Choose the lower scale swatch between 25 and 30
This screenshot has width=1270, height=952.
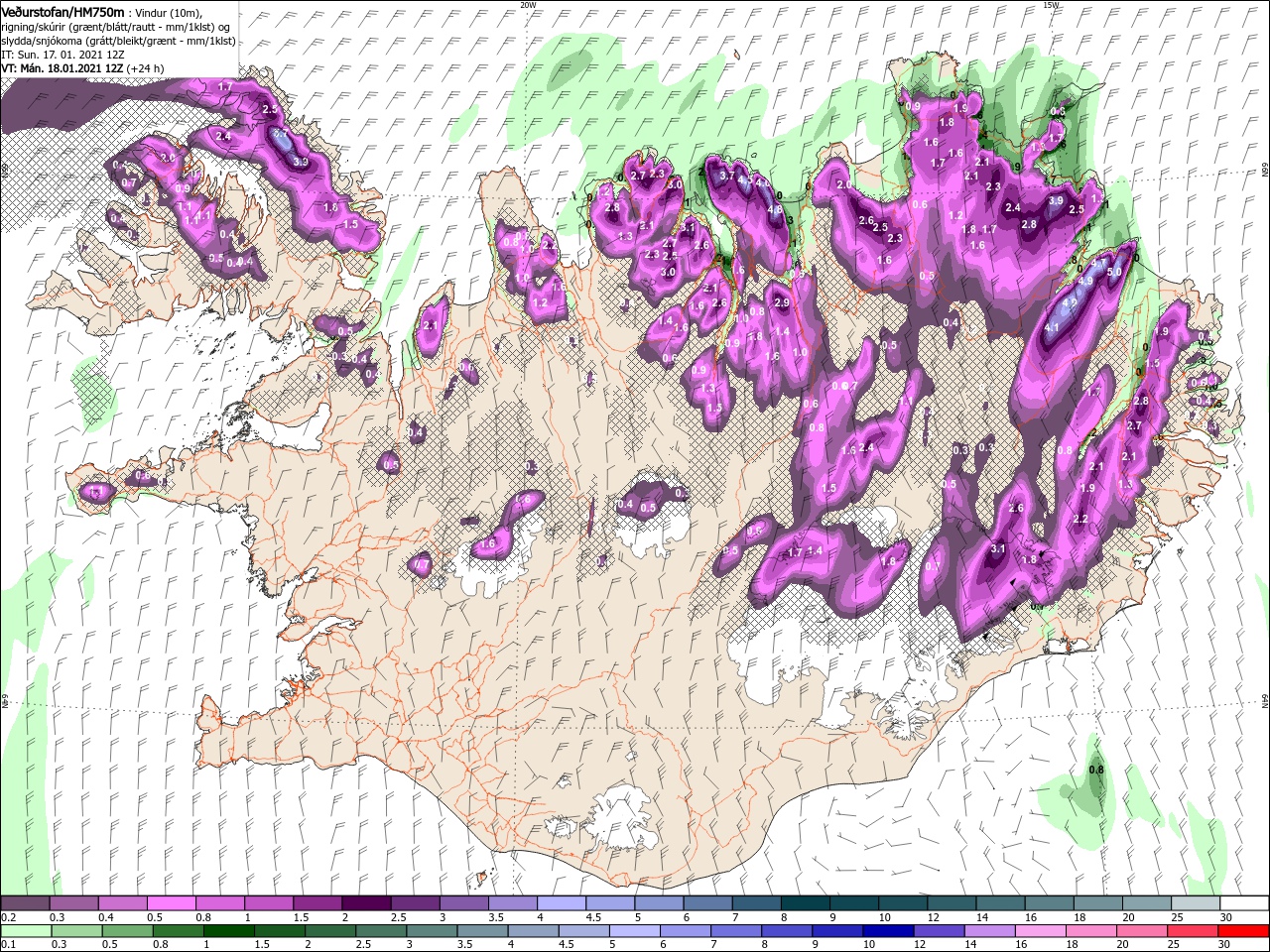[1192, 931]
